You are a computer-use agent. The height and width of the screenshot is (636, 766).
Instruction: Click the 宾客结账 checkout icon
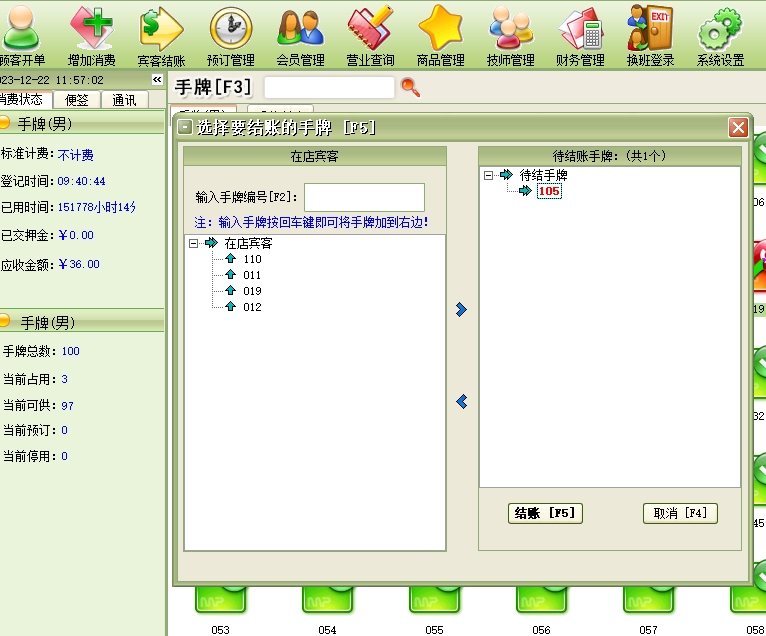[161, 33]
